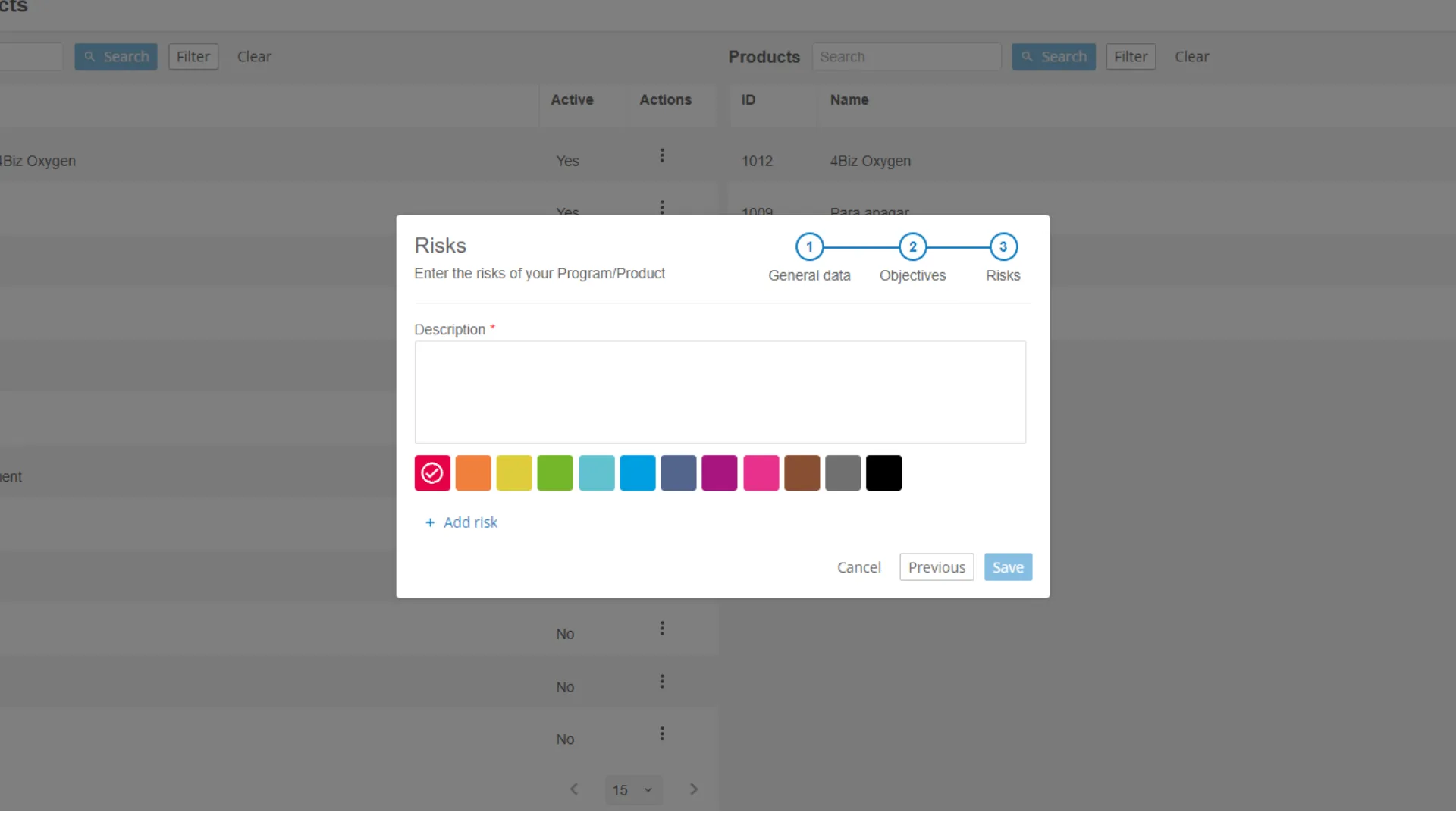This screenshot has width=1456, height=819.
Task: Select product ID 1012 cell
Action: (757, 162)
